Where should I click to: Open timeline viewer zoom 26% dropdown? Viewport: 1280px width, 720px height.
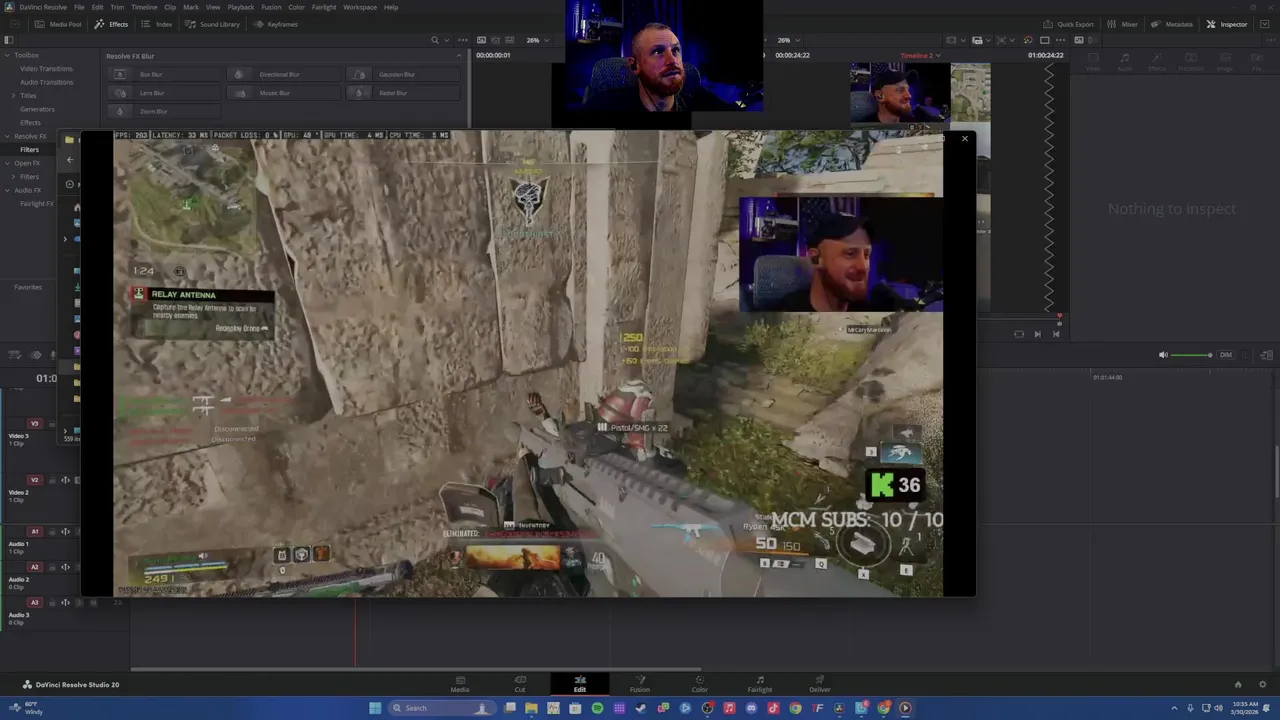[x=788, y=40]
